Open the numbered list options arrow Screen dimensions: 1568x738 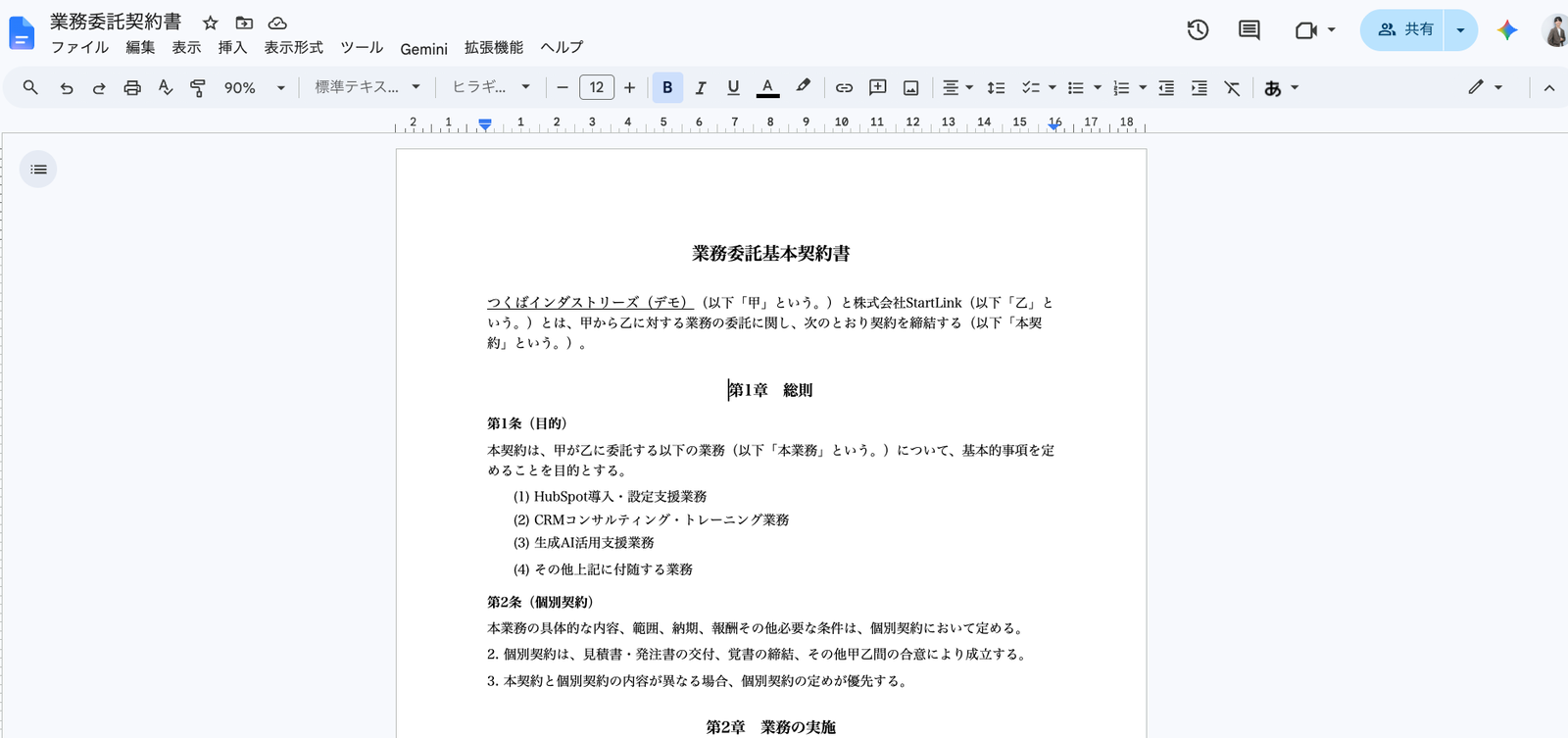1143,87
